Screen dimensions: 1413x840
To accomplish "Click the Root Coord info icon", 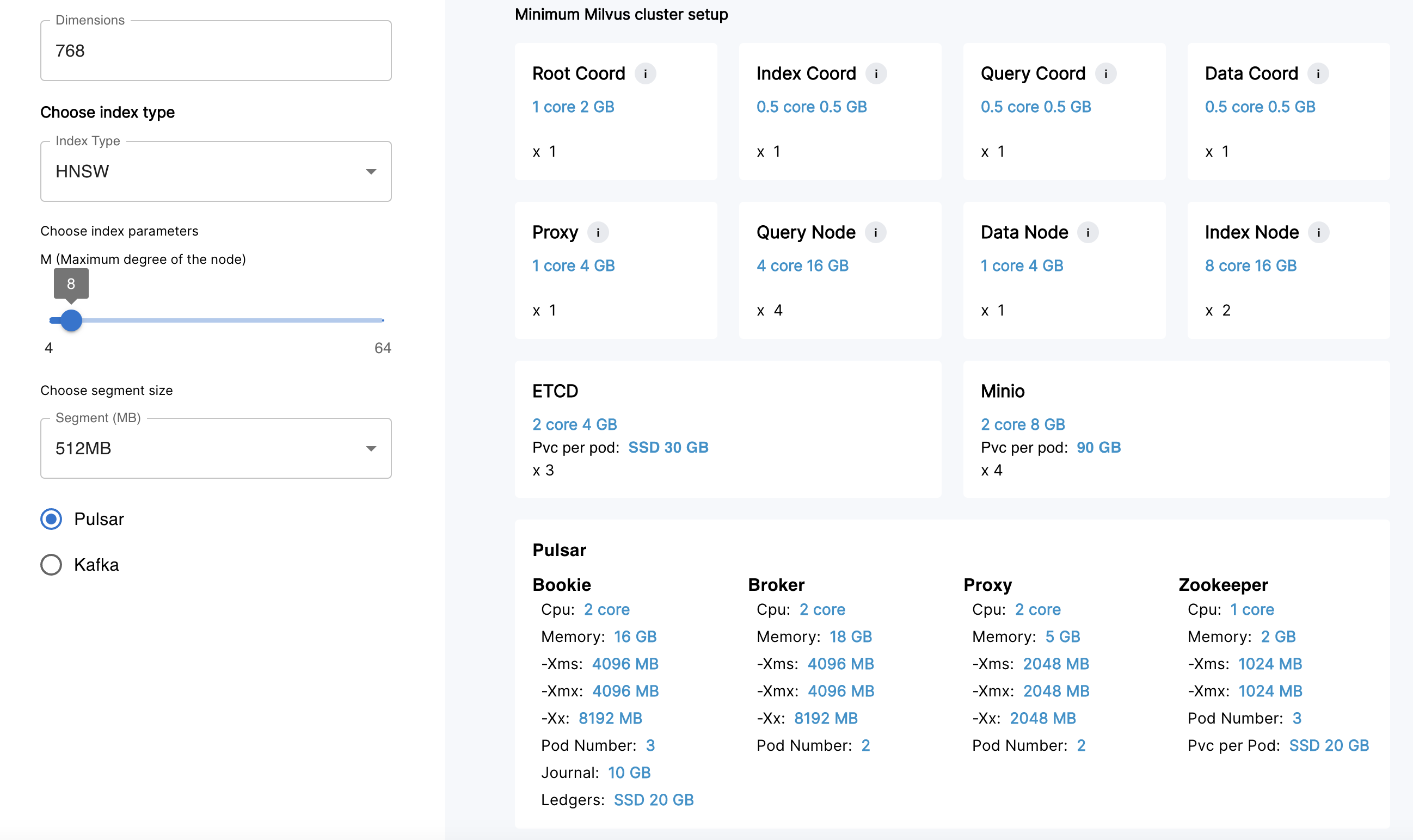I will click(645, 73).
